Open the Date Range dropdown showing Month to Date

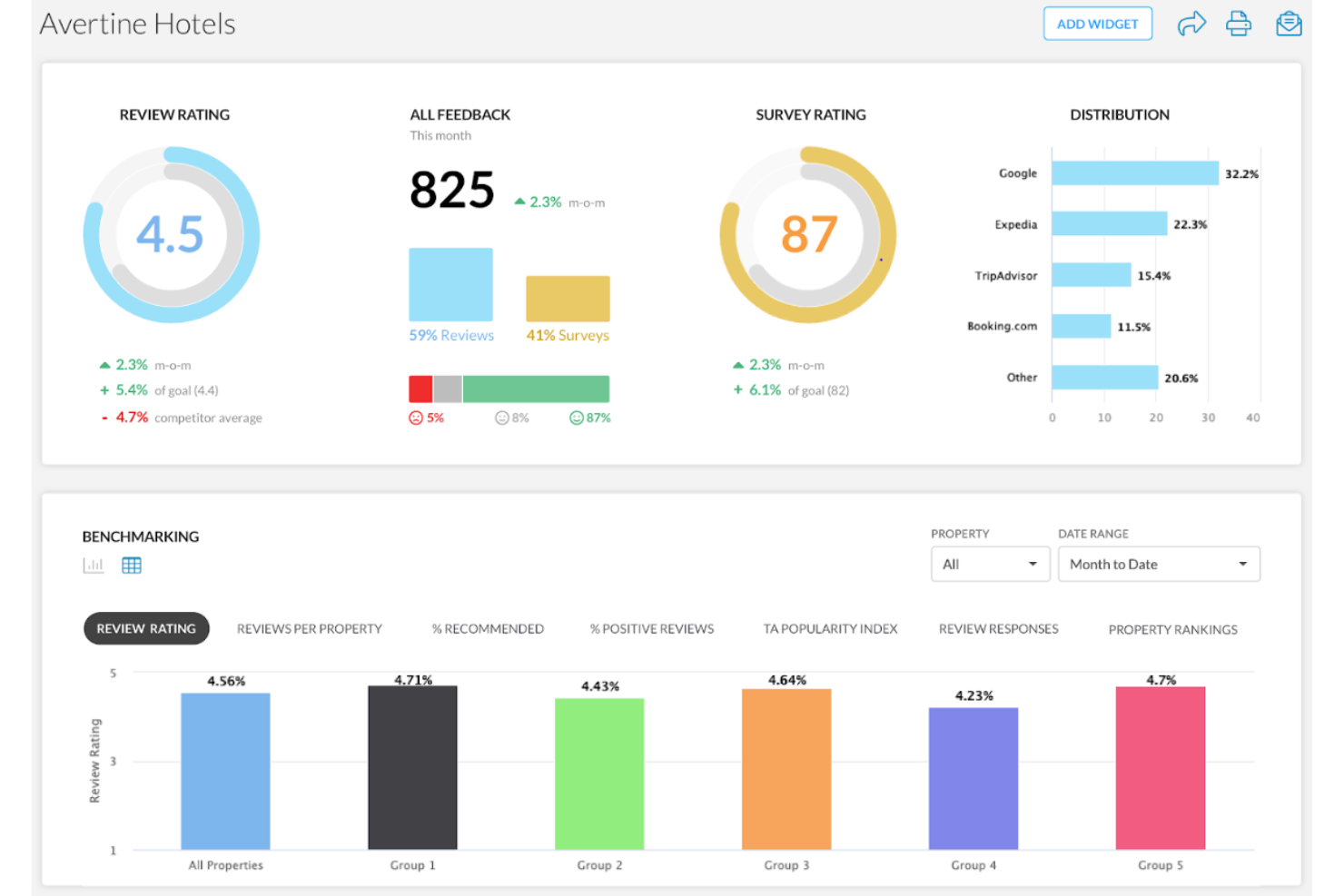pyautogui.click(x=1158, y=564)
